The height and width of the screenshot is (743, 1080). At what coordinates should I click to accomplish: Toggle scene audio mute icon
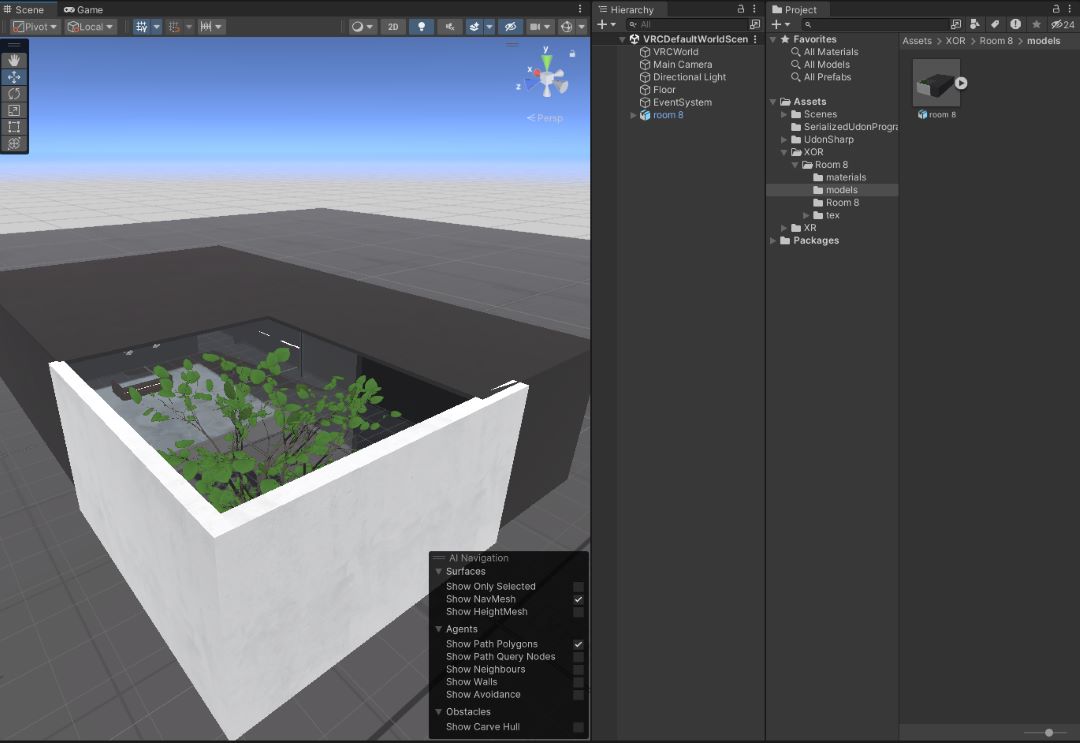click(450, 27)
